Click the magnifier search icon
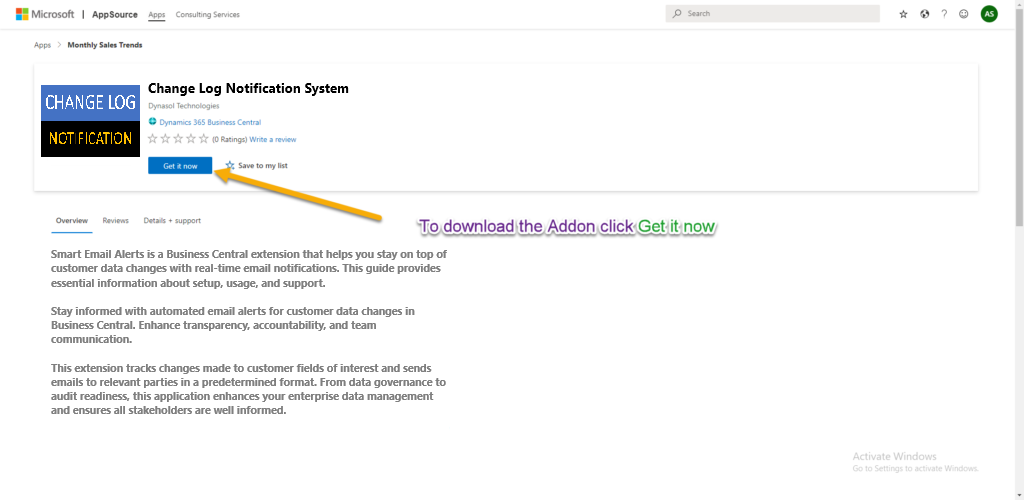1024x500 pixels. click(x=677, y=14)
